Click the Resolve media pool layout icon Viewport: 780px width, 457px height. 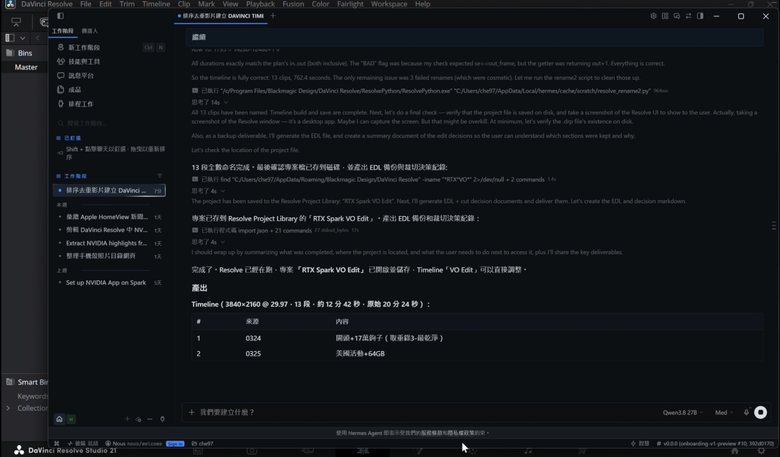pos(10,38)
